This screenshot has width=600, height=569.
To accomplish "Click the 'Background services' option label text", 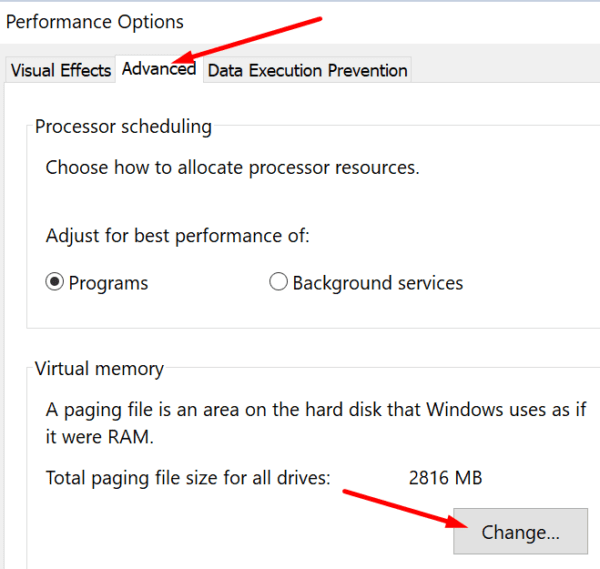I will pos(377,283).
